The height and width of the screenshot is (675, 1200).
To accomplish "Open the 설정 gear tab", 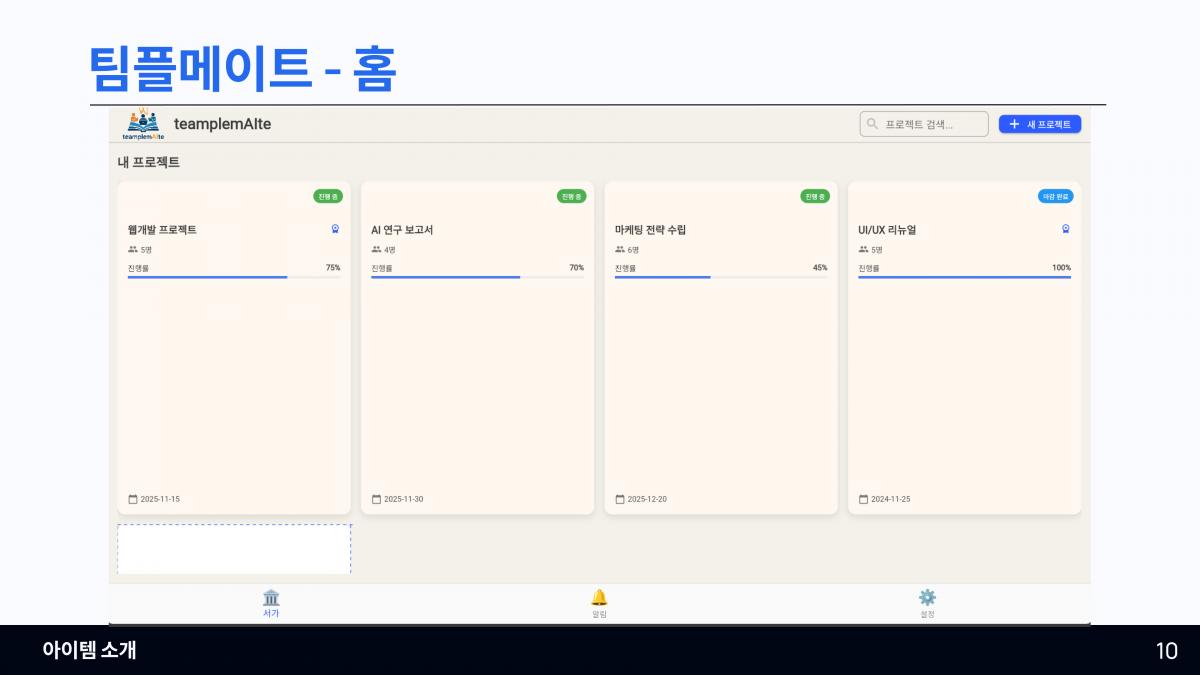I will click(x=927, y=603).
